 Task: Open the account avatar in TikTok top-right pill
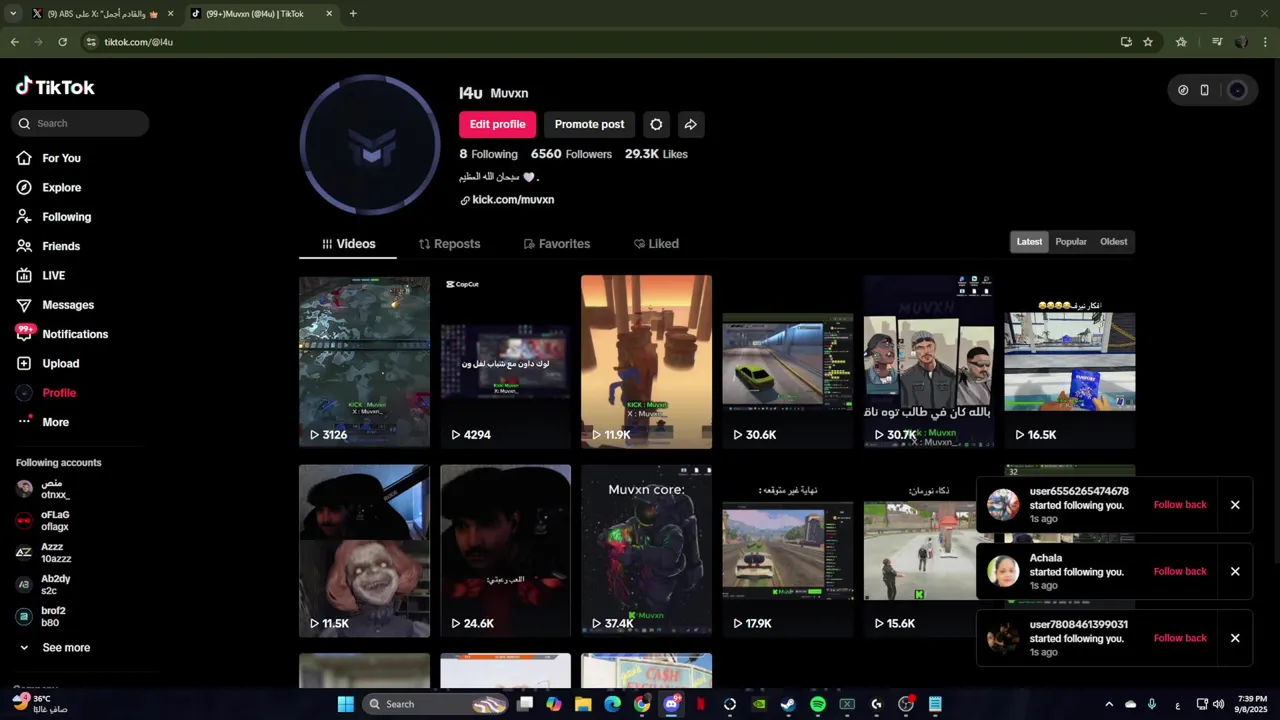coord(1237,90)
